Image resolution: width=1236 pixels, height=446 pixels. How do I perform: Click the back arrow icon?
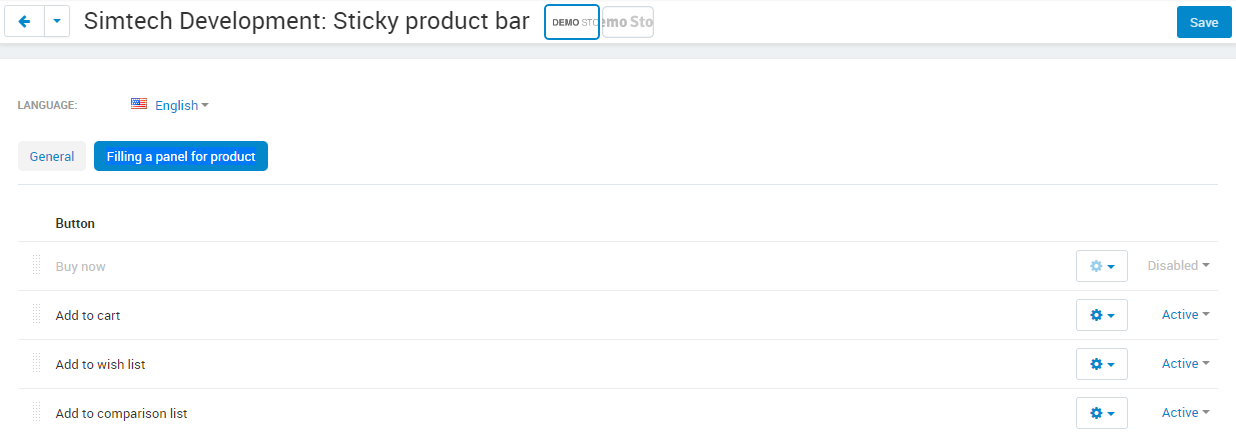(x=24, y=22)
